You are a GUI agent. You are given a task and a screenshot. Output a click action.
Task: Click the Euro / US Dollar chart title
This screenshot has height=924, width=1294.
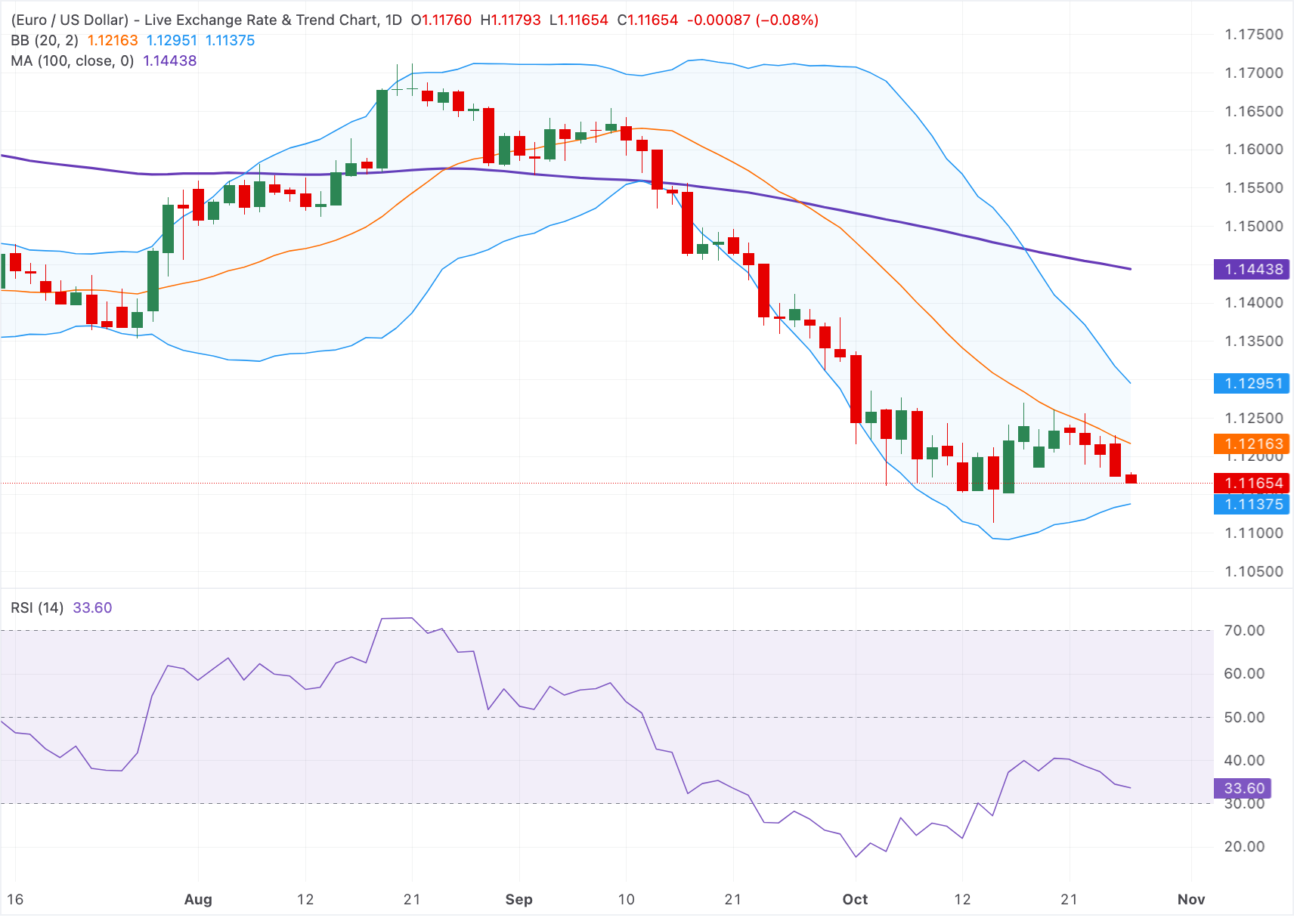[x=206, y=20]
